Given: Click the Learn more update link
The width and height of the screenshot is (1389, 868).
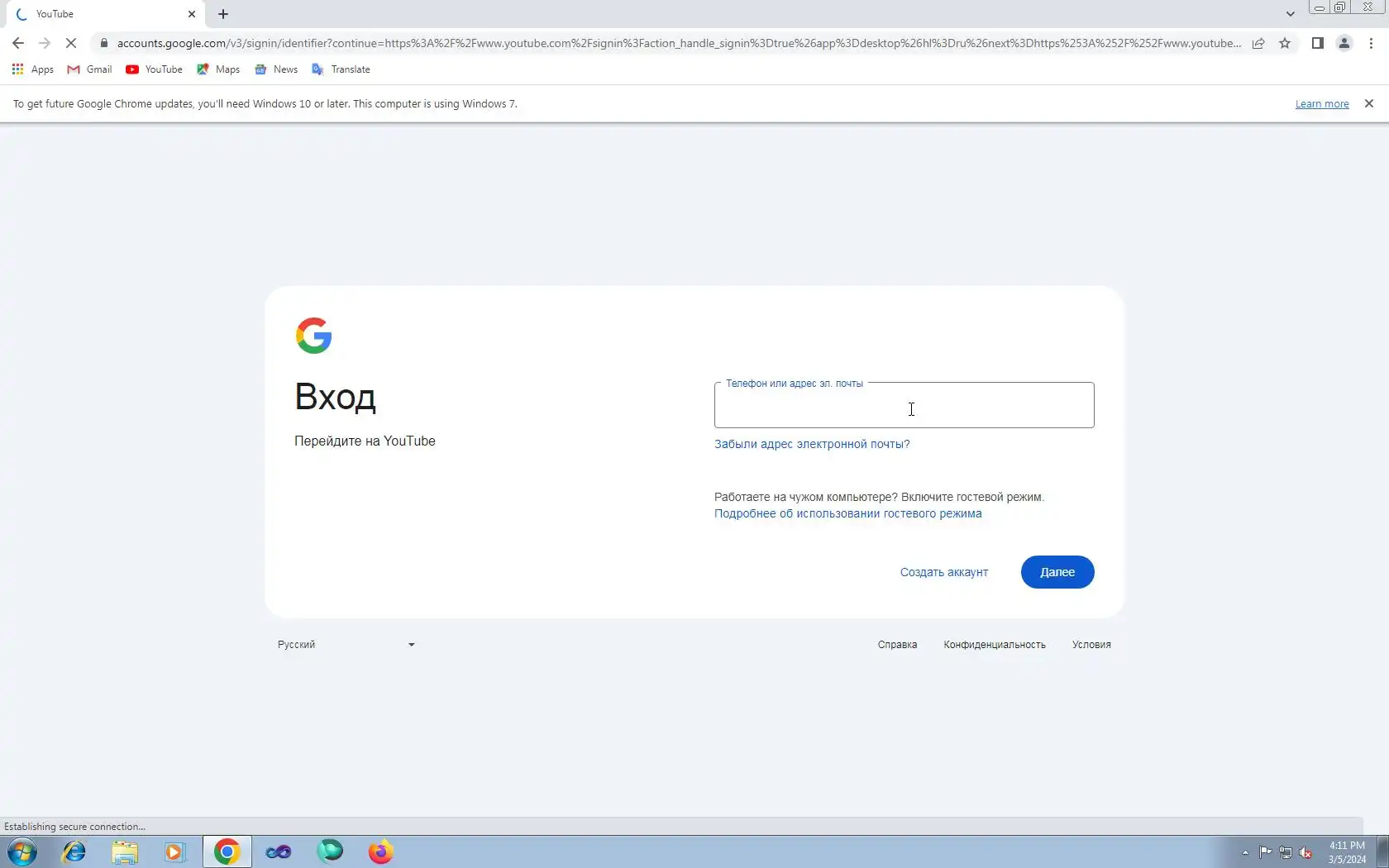Looking at the screenshot, I should pos(1321,104).
